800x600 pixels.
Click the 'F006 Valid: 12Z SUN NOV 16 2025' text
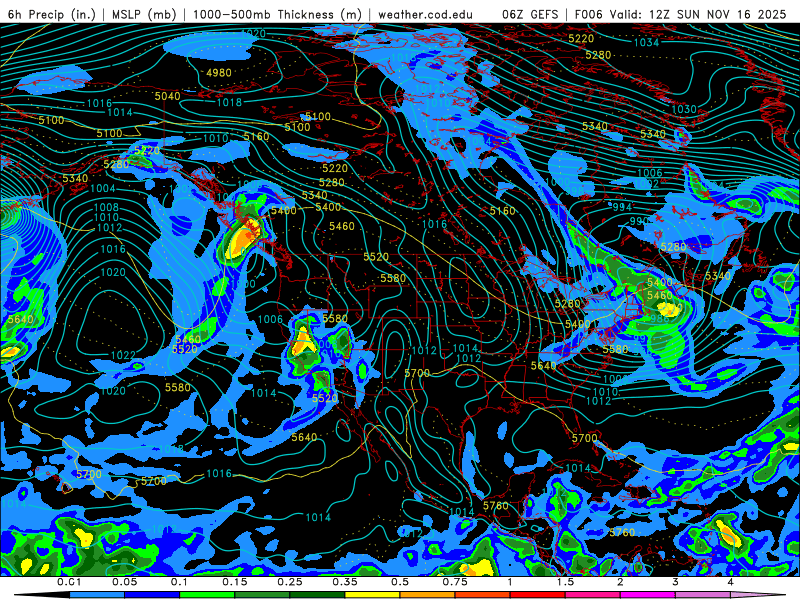click(x=680, y=14)
